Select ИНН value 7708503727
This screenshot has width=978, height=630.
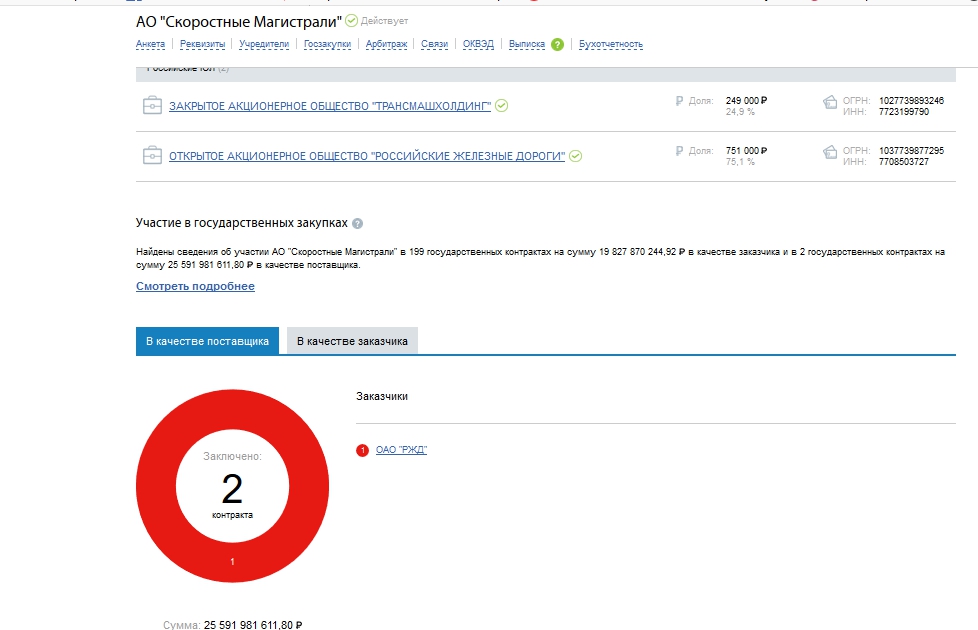point(904,162)
